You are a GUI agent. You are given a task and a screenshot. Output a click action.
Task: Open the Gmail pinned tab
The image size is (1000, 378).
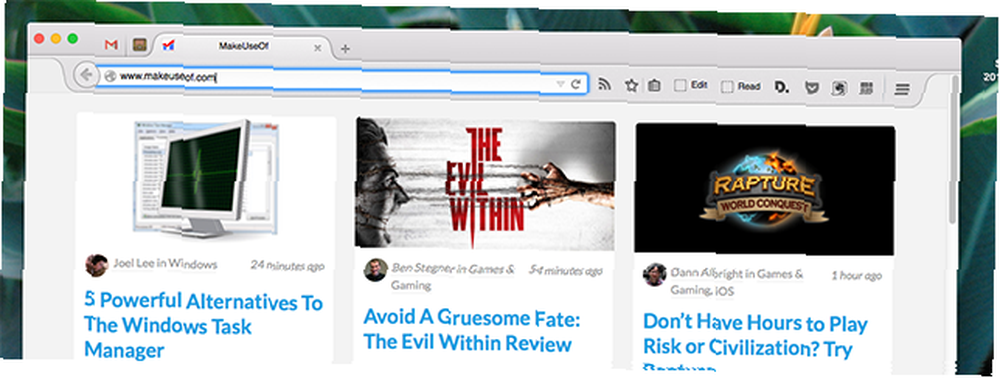[x=112, y=45]
